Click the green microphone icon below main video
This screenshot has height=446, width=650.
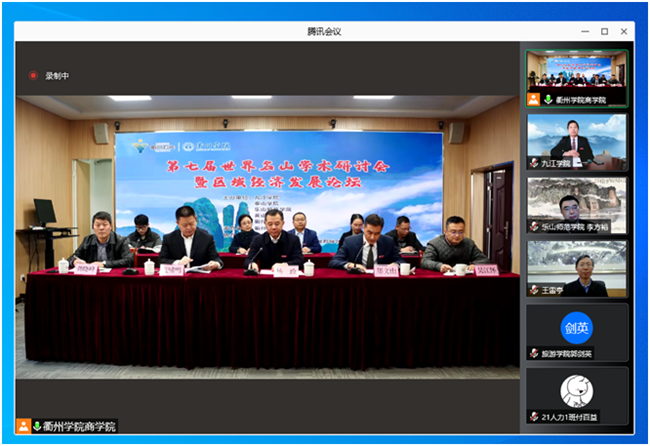37,426
